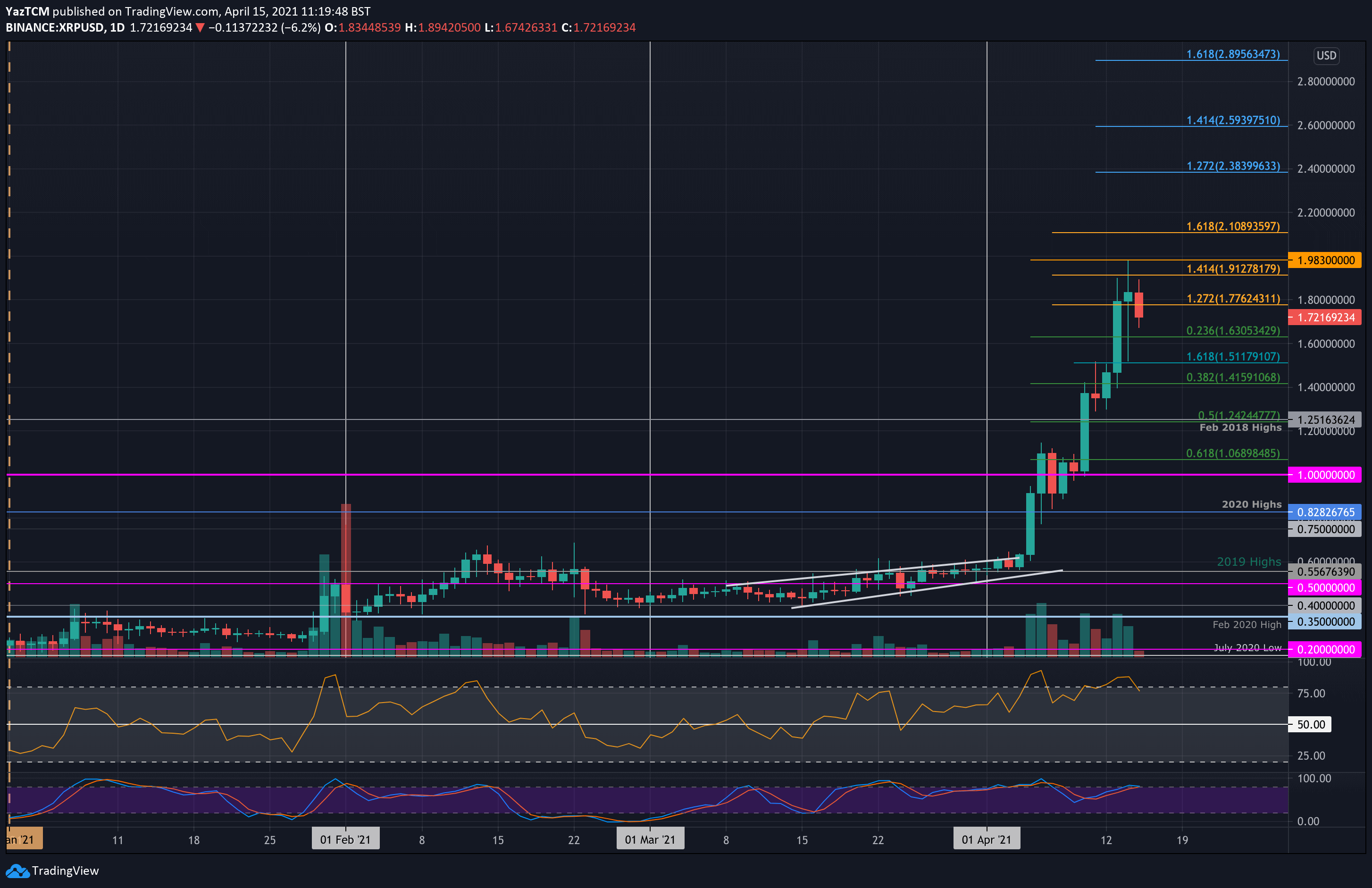Select the 1.618(1.51179107) teal Fibonacci label
This screenshot has height=888, width=1372.
point(1232,357)
